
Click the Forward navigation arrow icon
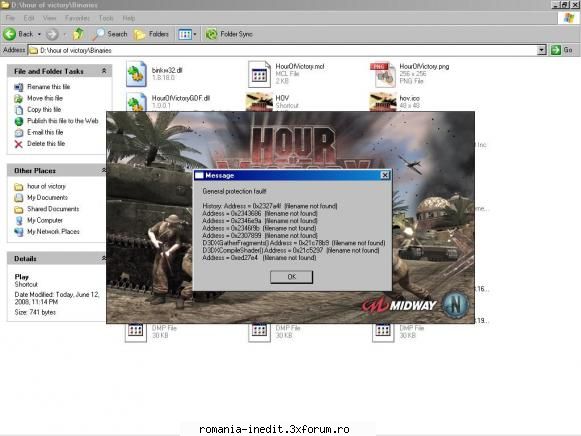(52, 34)
